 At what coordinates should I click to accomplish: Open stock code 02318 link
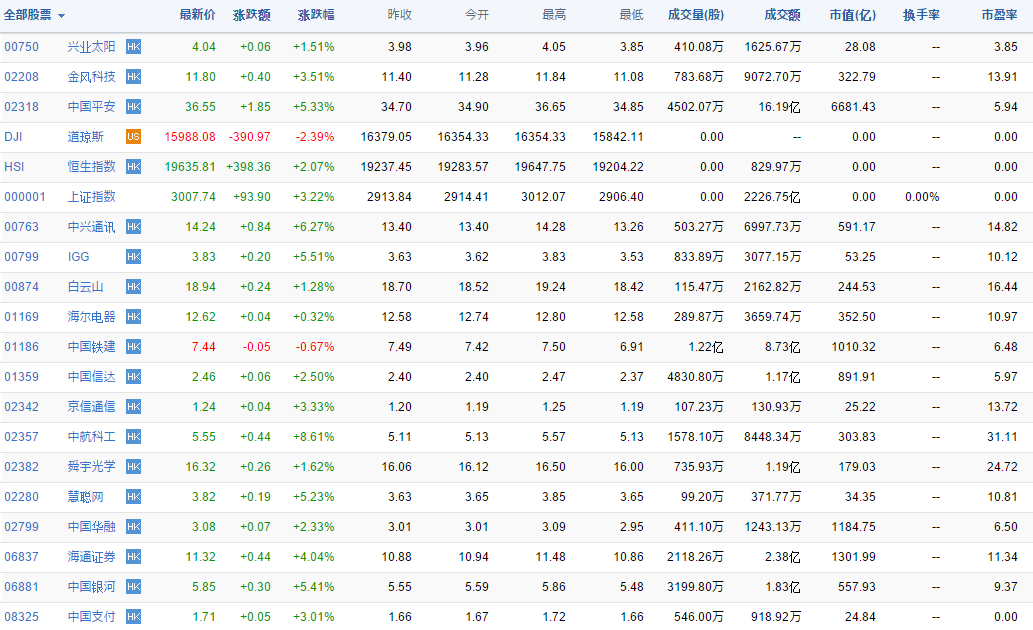(22, 107)
